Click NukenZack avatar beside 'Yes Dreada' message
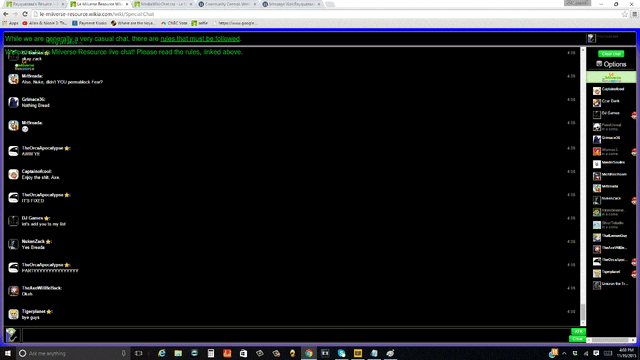 (13, 244)
